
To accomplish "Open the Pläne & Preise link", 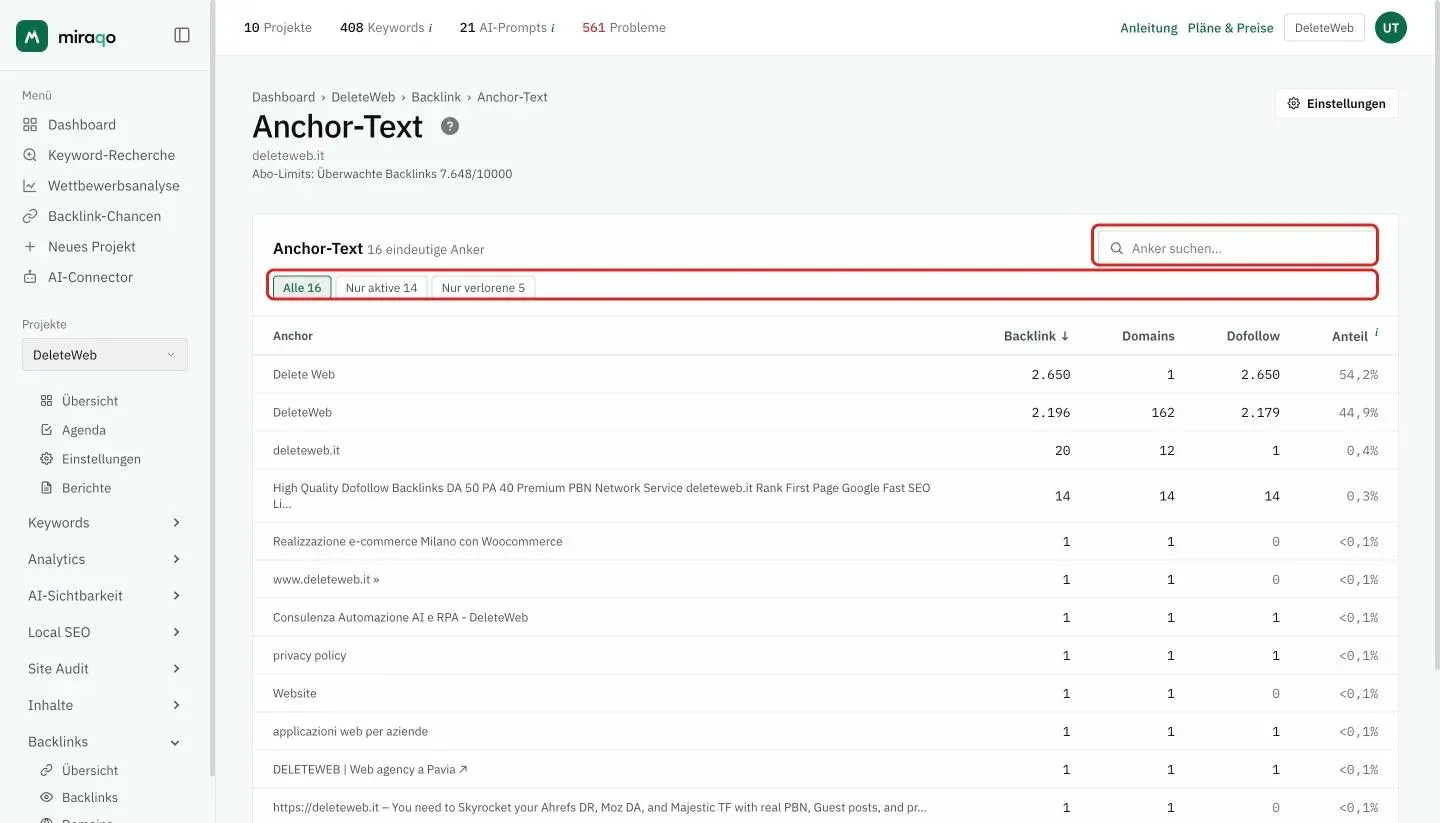I will coord(1231,28).
